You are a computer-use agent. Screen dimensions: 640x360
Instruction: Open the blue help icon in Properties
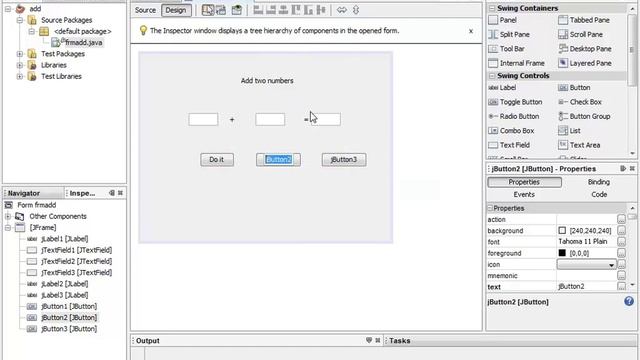[629, 301]
